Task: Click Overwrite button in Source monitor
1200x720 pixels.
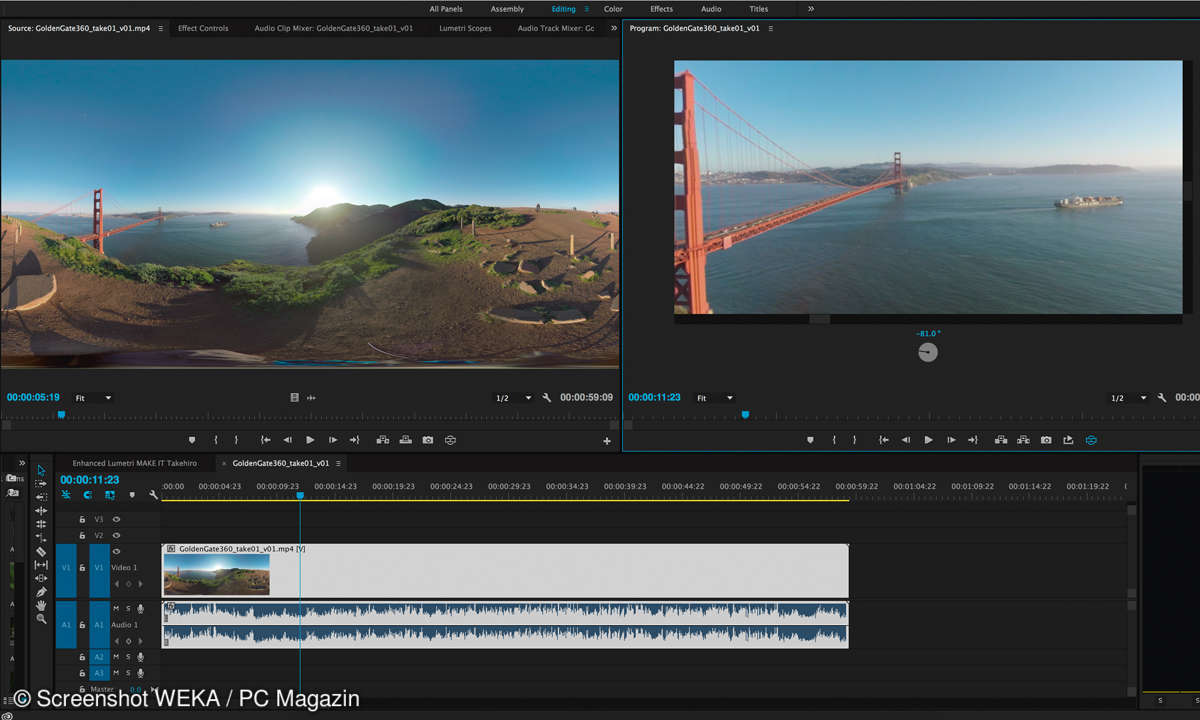Action: [x=405, y=440]
